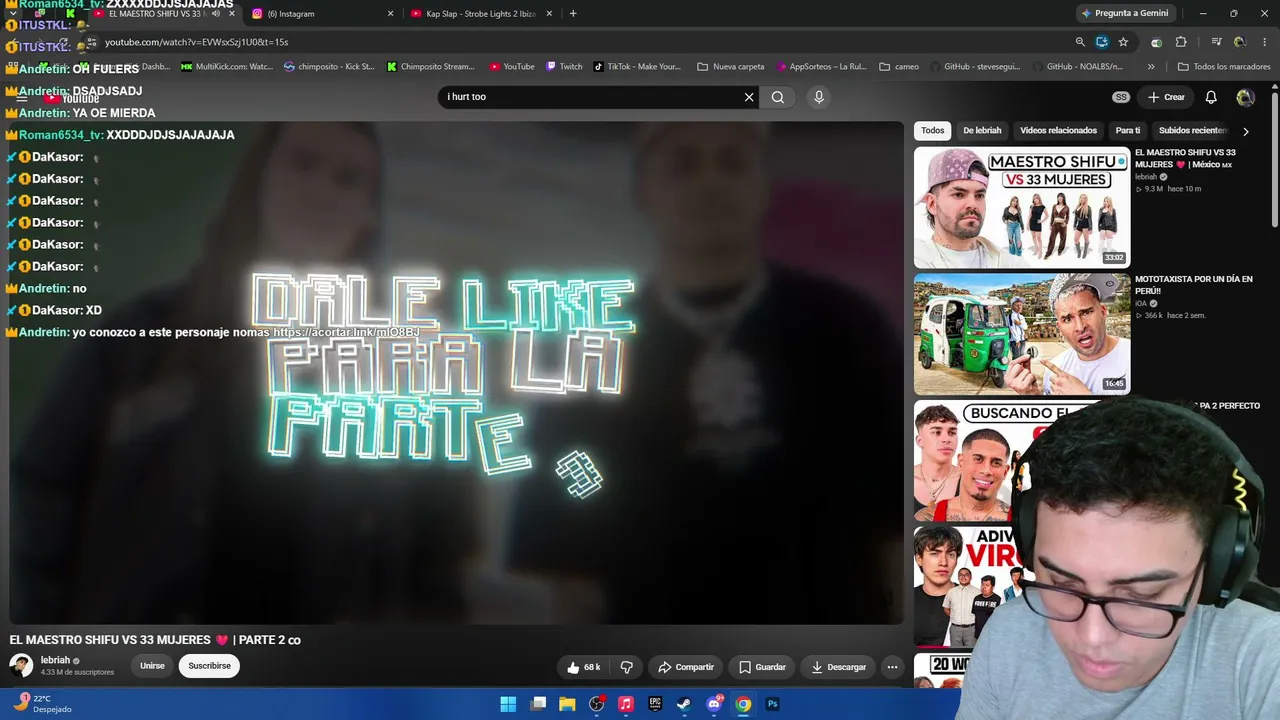Image resolution: width=1280 pixels, height=720 pixels.
Task: Download video via Descargar button
Action: tap(839, 667)
